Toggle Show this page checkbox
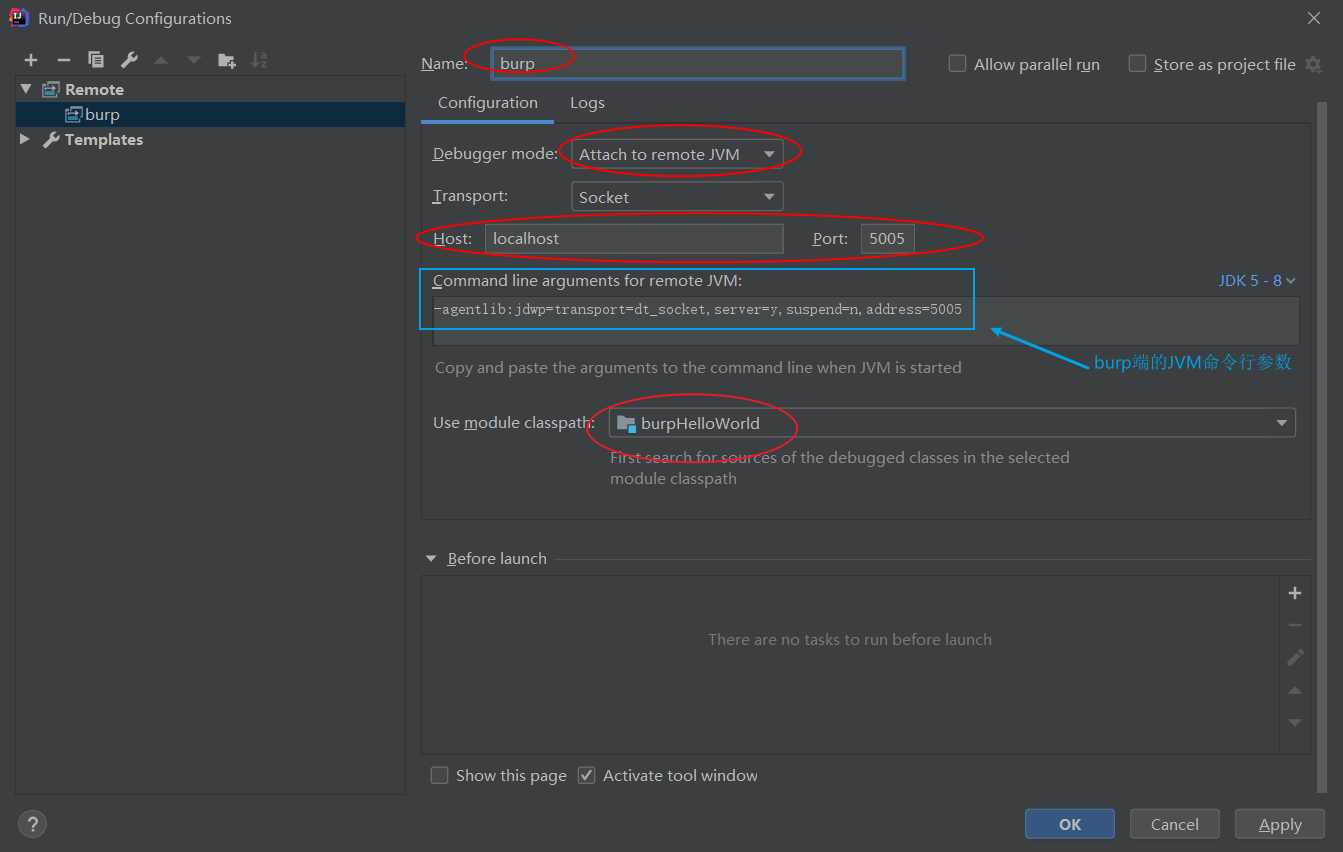Screen dimensions: 1343x852 point(439,775)
